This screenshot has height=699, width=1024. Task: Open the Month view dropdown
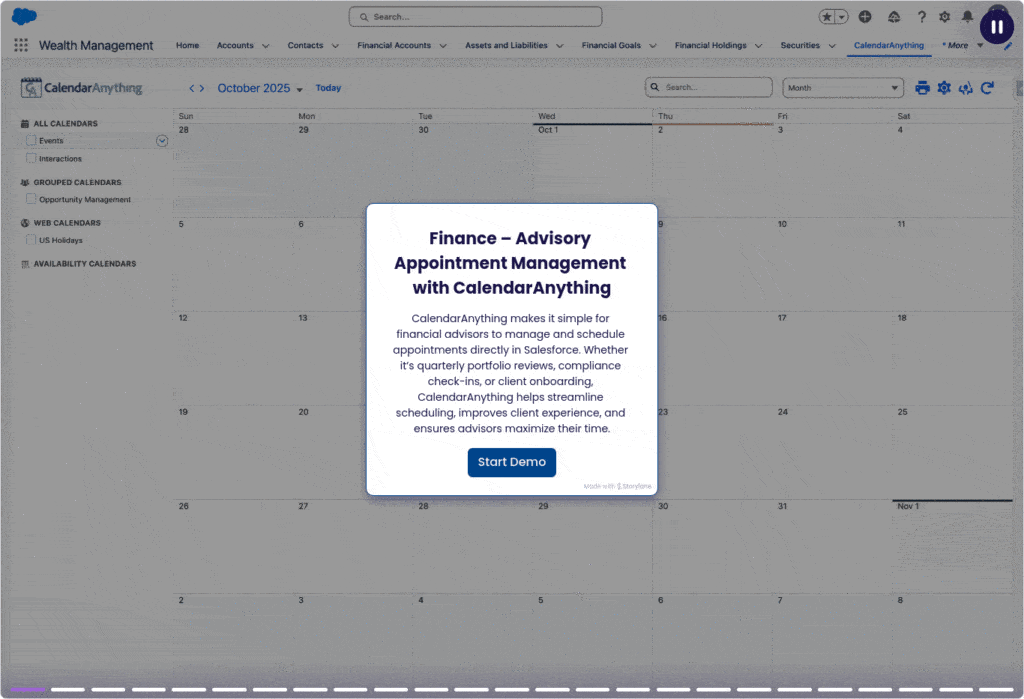point(842,88)
